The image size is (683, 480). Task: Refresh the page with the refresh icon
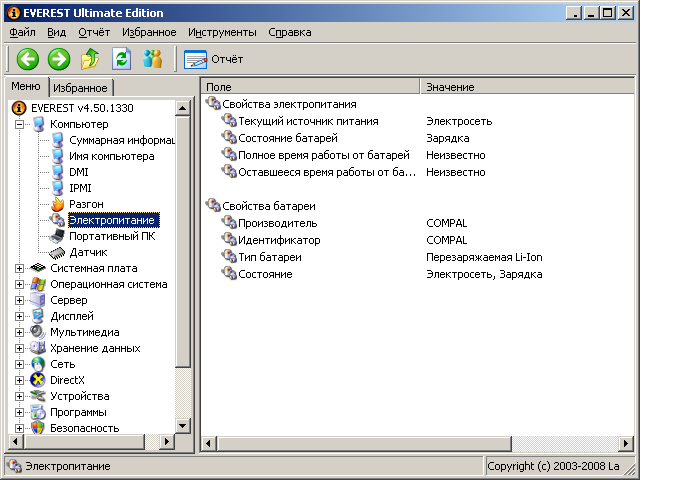122,59
